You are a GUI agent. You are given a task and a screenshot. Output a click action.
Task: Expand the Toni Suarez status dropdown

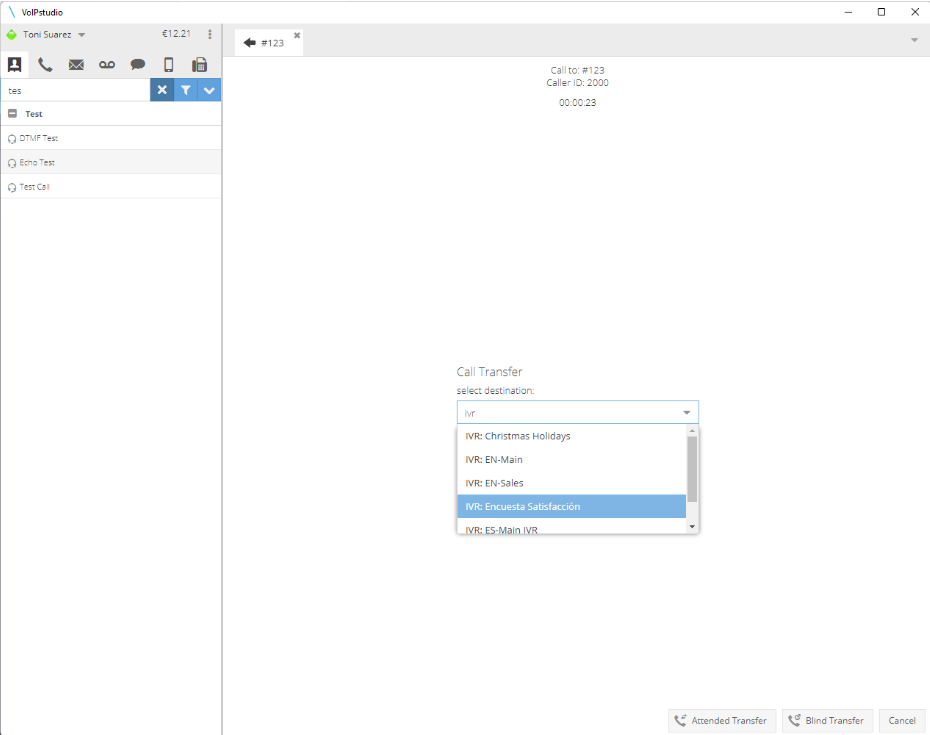coord(82,35)
